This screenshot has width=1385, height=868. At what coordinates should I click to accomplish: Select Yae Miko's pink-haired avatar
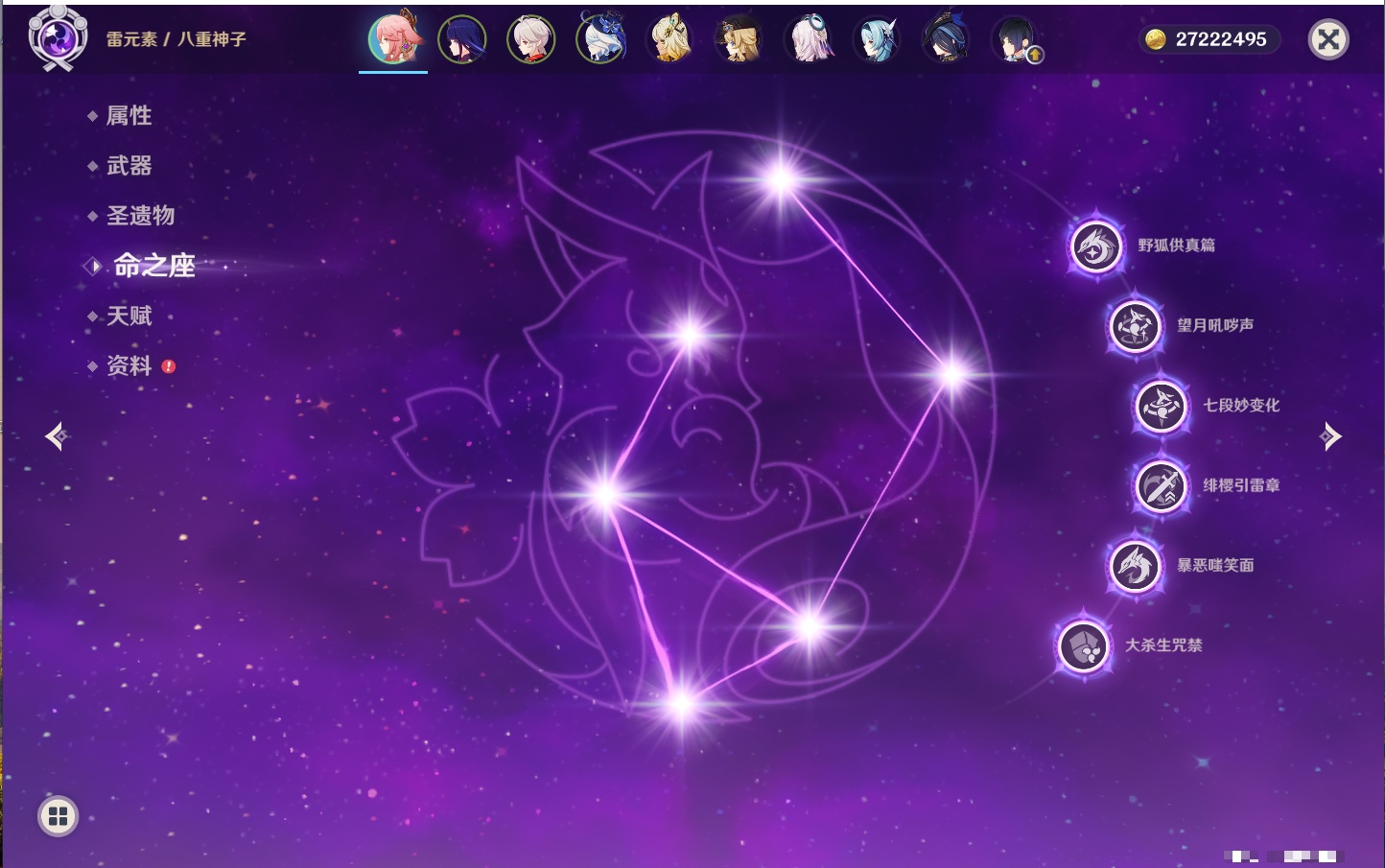point(393,39)
